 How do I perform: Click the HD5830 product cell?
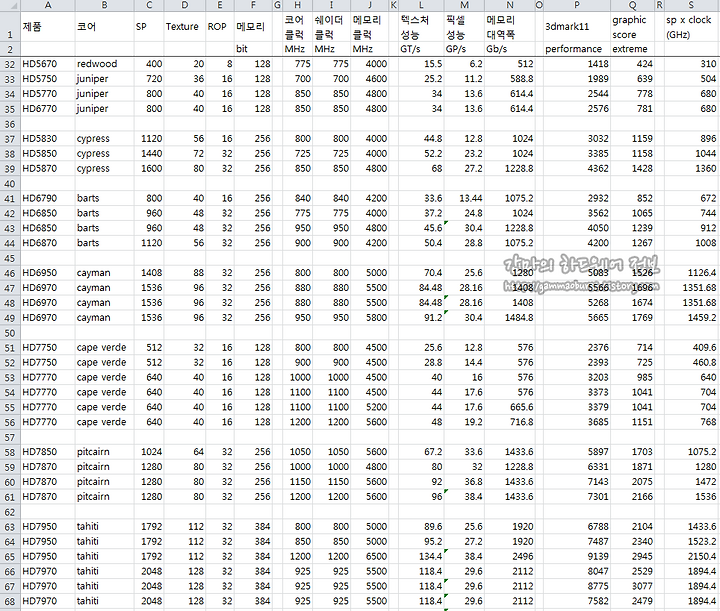pos(48,139)
